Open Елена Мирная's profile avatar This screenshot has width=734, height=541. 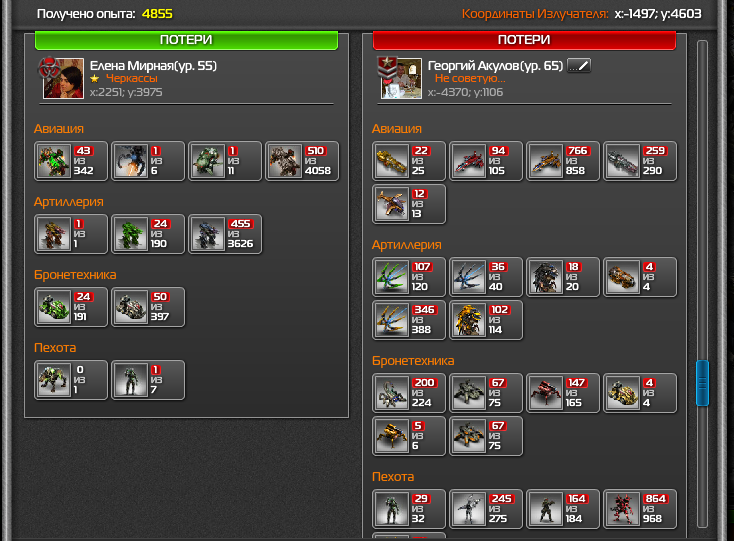click(64, 78)
